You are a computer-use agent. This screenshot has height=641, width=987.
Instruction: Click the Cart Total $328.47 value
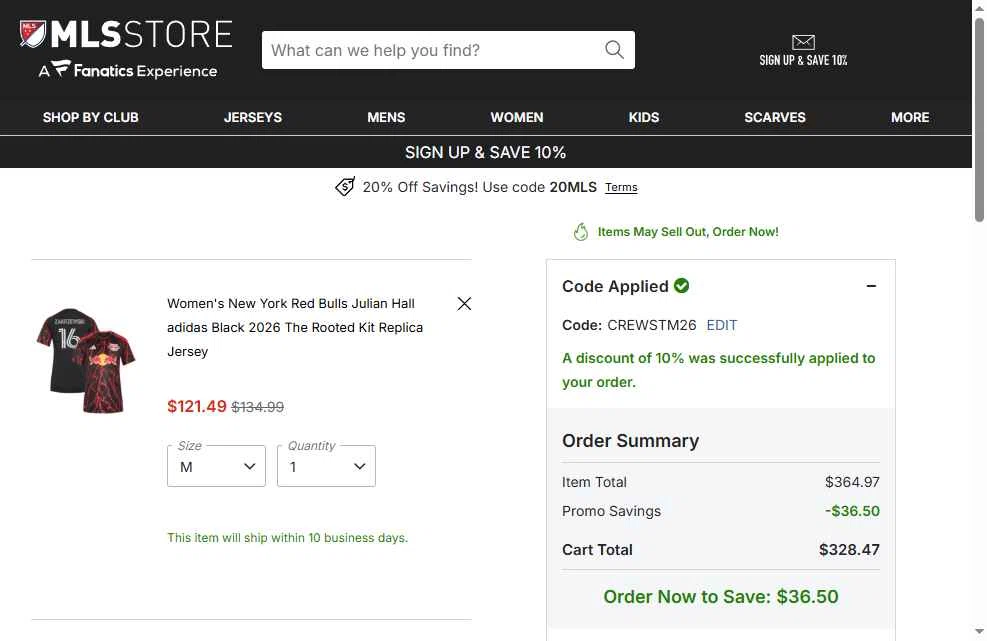pos(849,550)
